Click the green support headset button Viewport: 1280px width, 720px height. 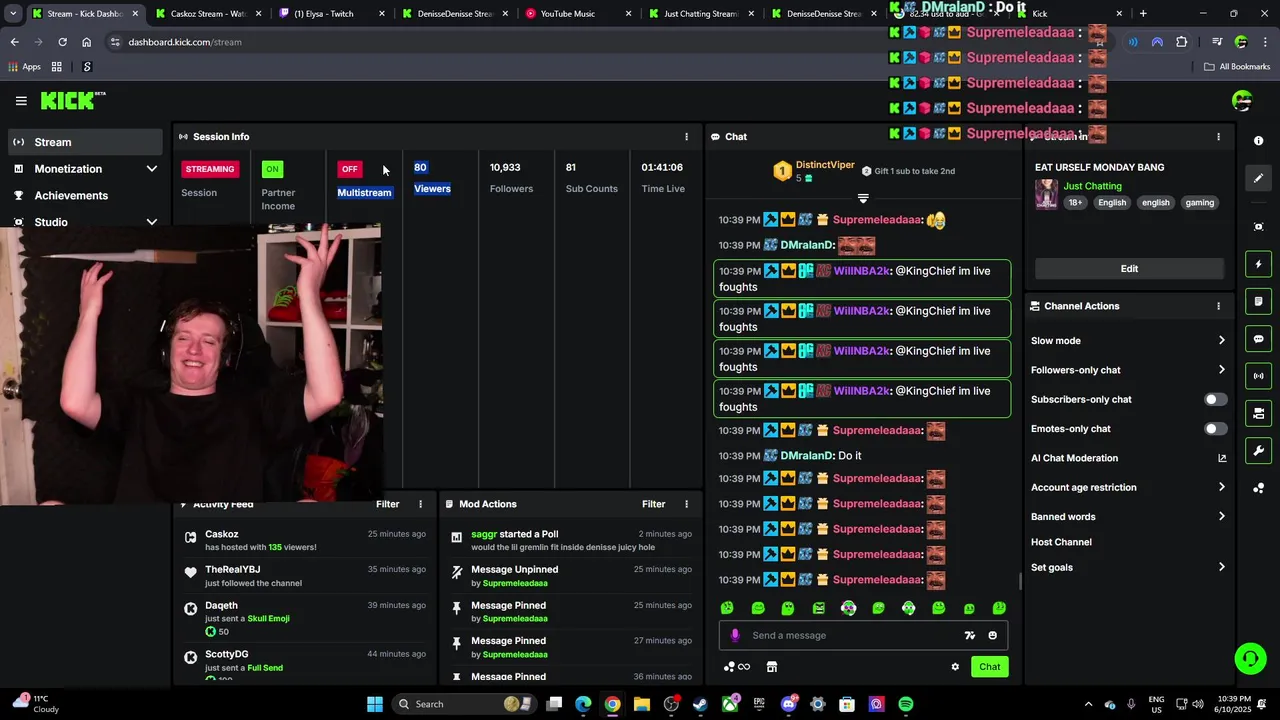(x=1250, y=658)
